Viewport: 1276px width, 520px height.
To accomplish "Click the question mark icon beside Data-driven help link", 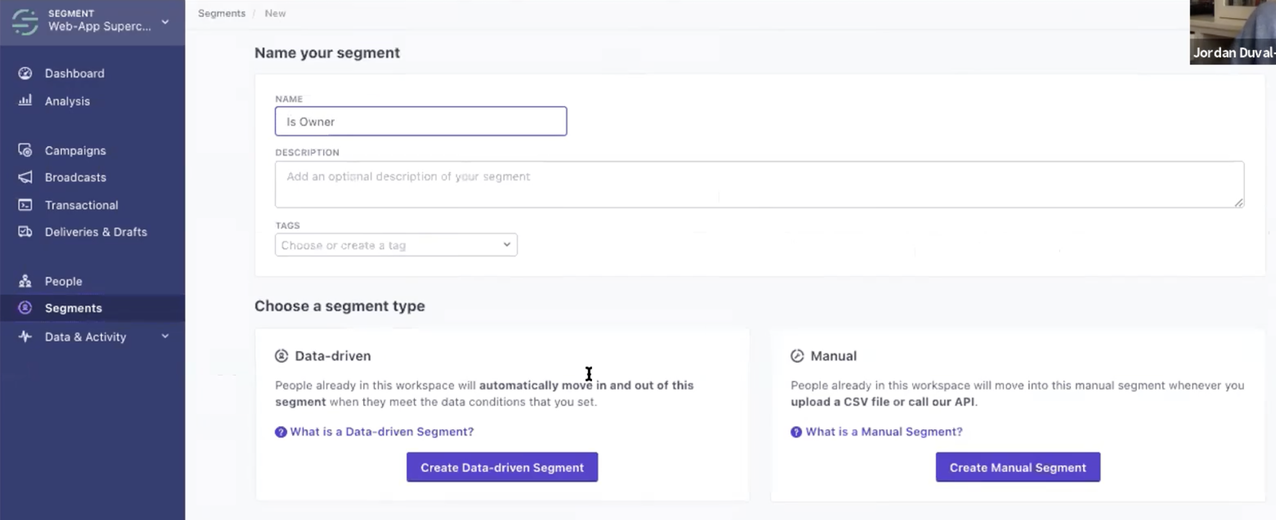I will [280, 432].
